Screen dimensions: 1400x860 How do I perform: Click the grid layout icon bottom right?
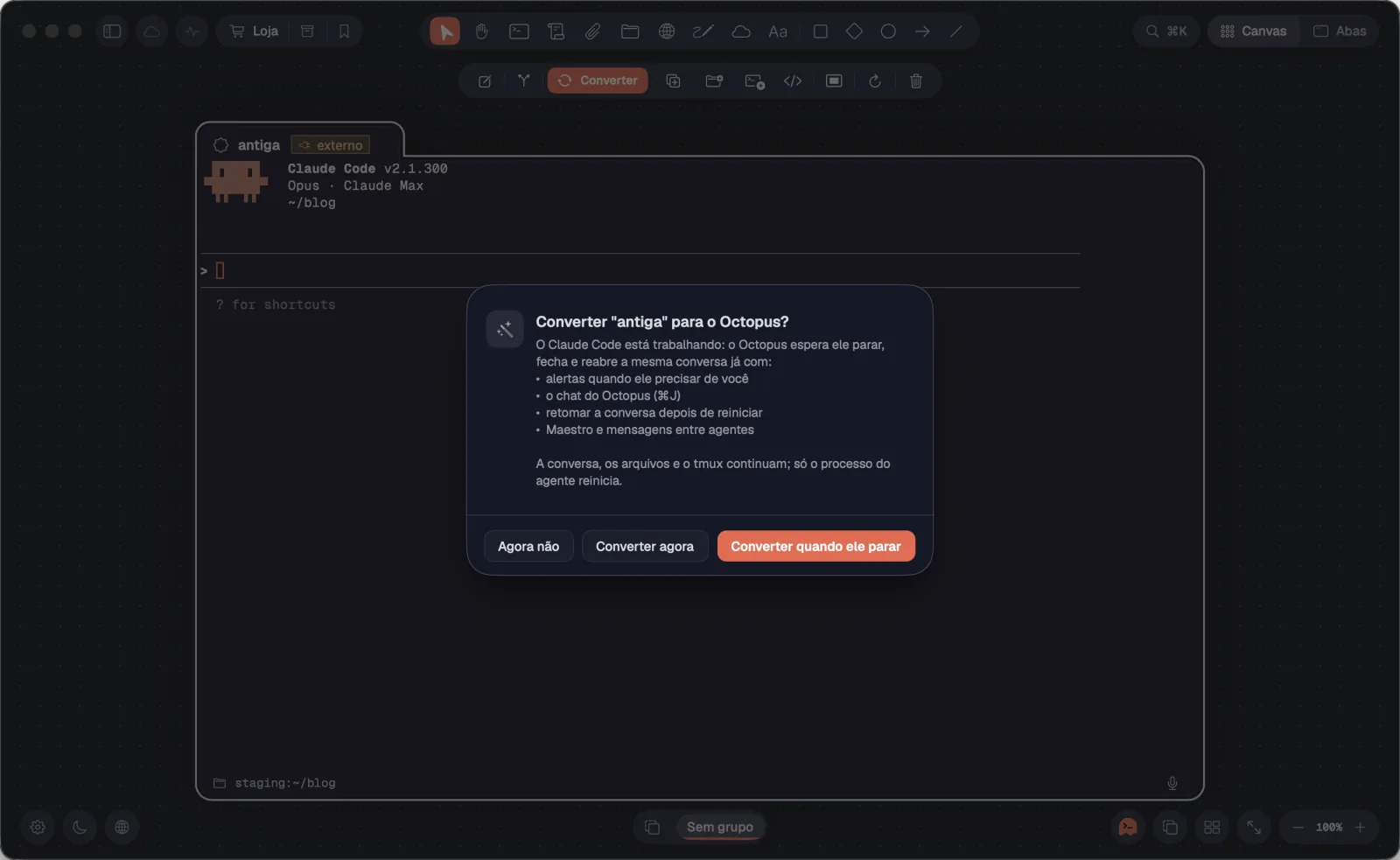(1212, 827)
